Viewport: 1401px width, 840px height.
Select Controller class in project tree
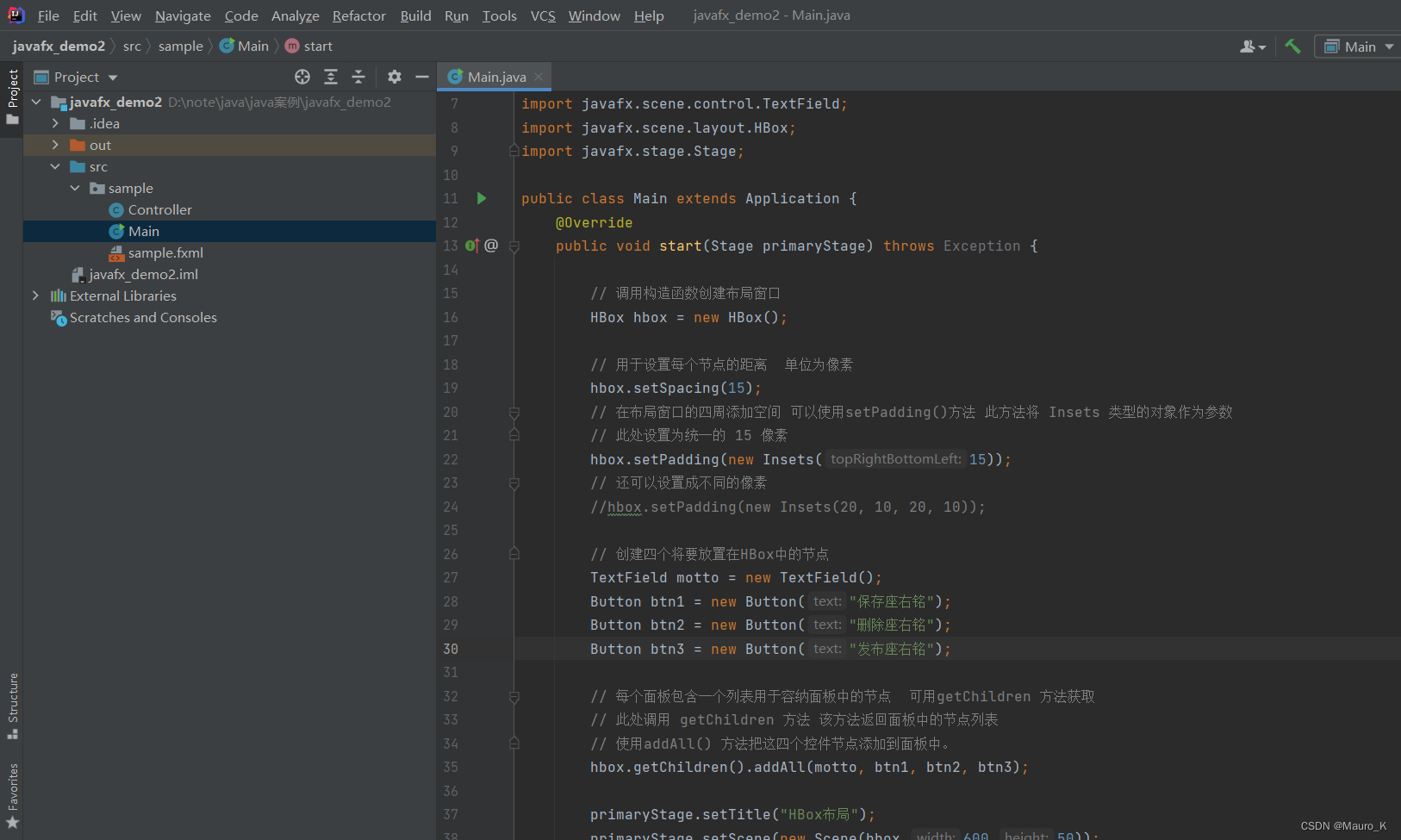229,209
